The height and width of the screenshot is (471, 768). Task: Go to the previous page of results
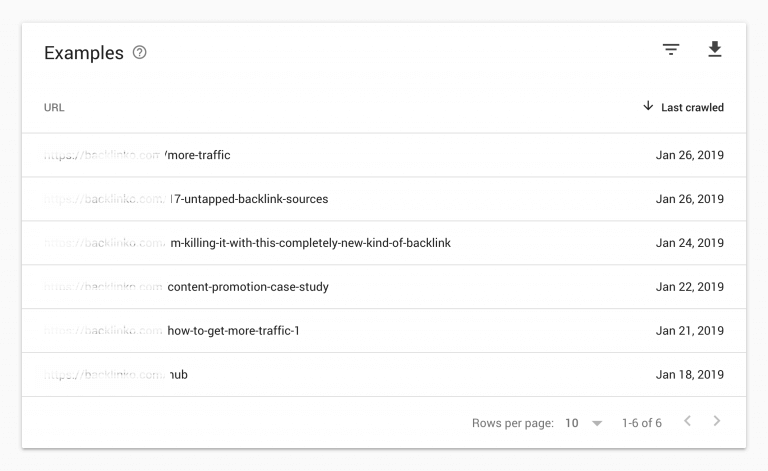(x=688, y=421)
